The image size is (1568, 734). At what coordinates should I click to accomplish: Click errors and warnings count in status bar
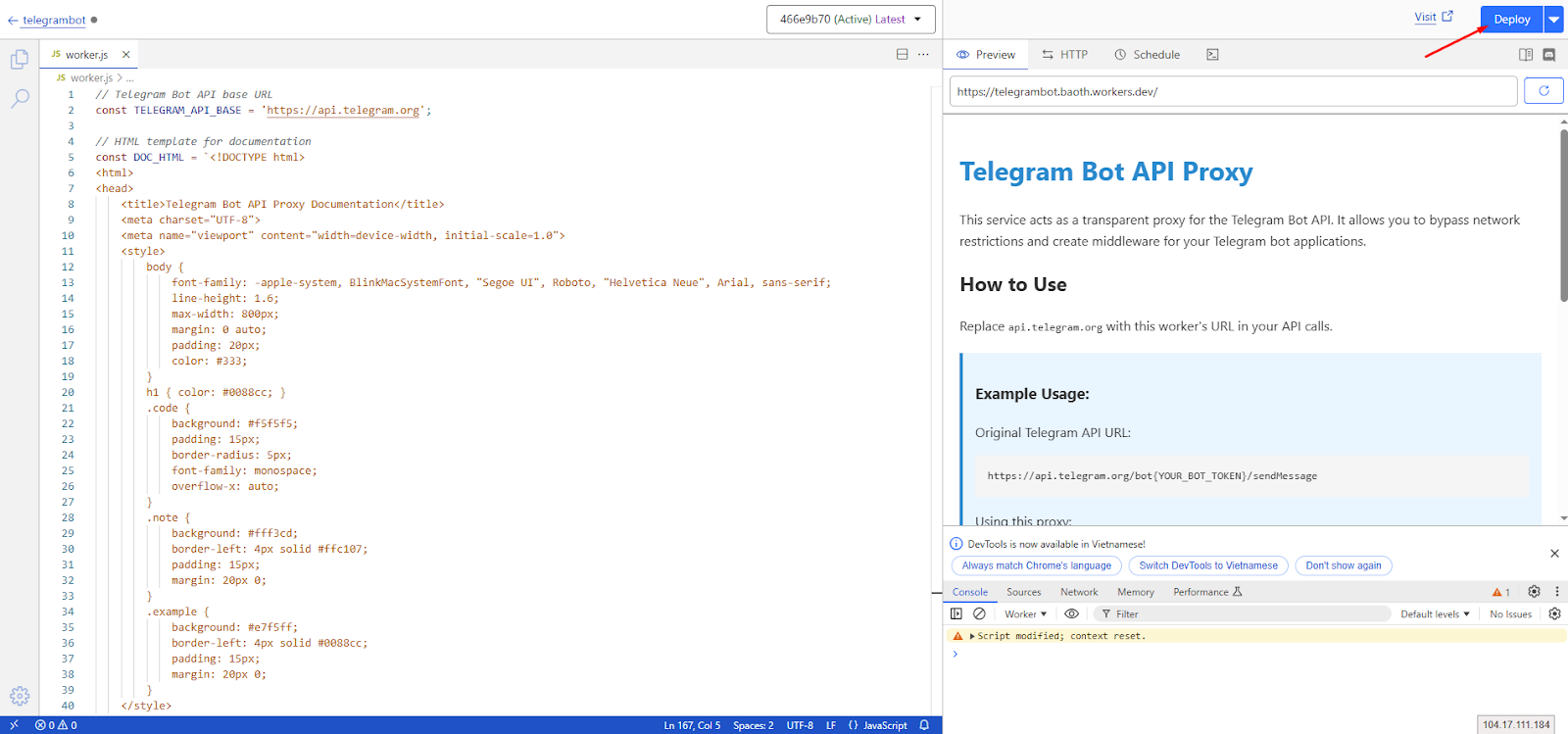tap(56, 725)
